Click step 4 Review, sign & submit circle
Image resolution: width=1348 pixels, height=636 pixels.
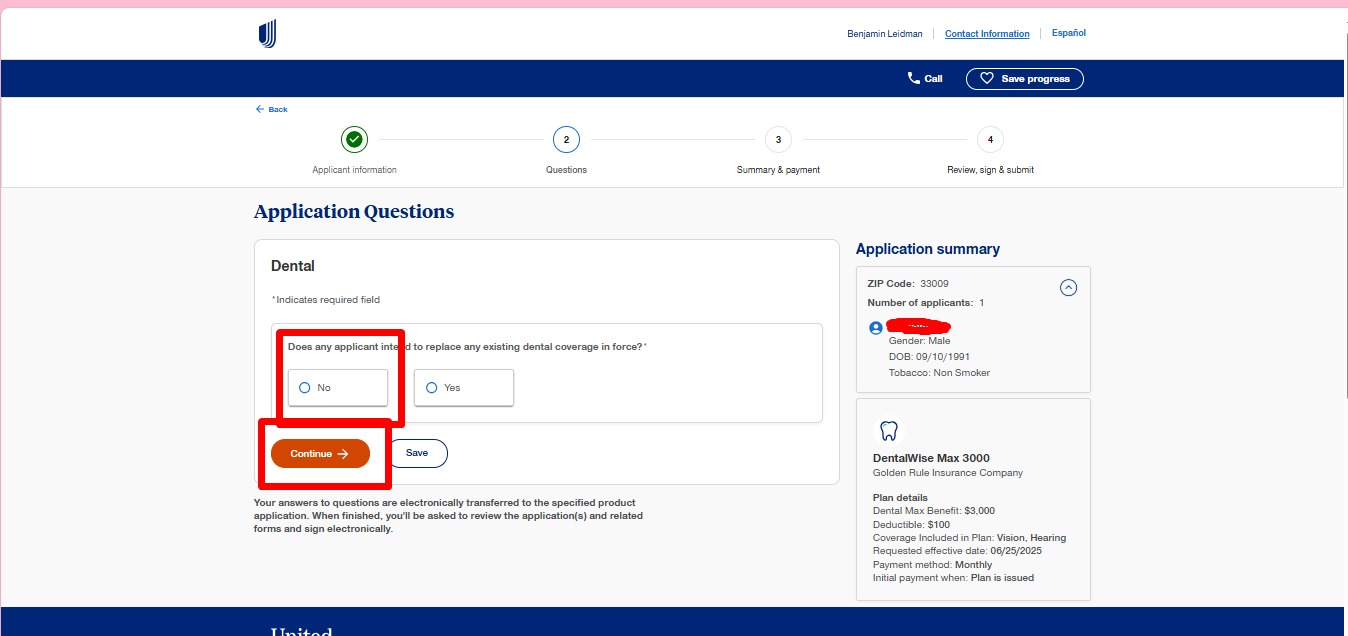tap(990, 139)
